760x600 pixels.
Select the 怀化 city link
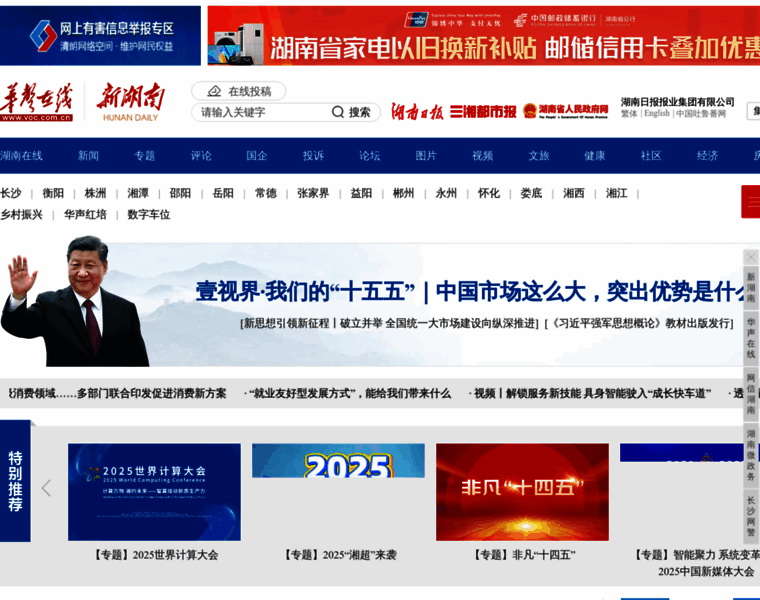tap(489, 193)
